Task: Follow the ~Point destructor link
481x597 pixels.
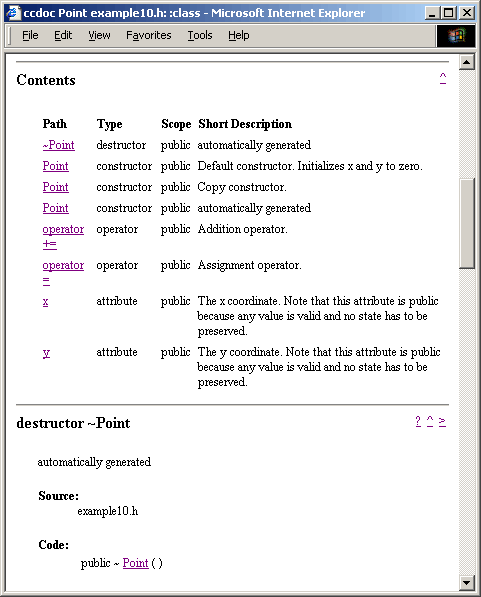Action: [x=59, y=145]
